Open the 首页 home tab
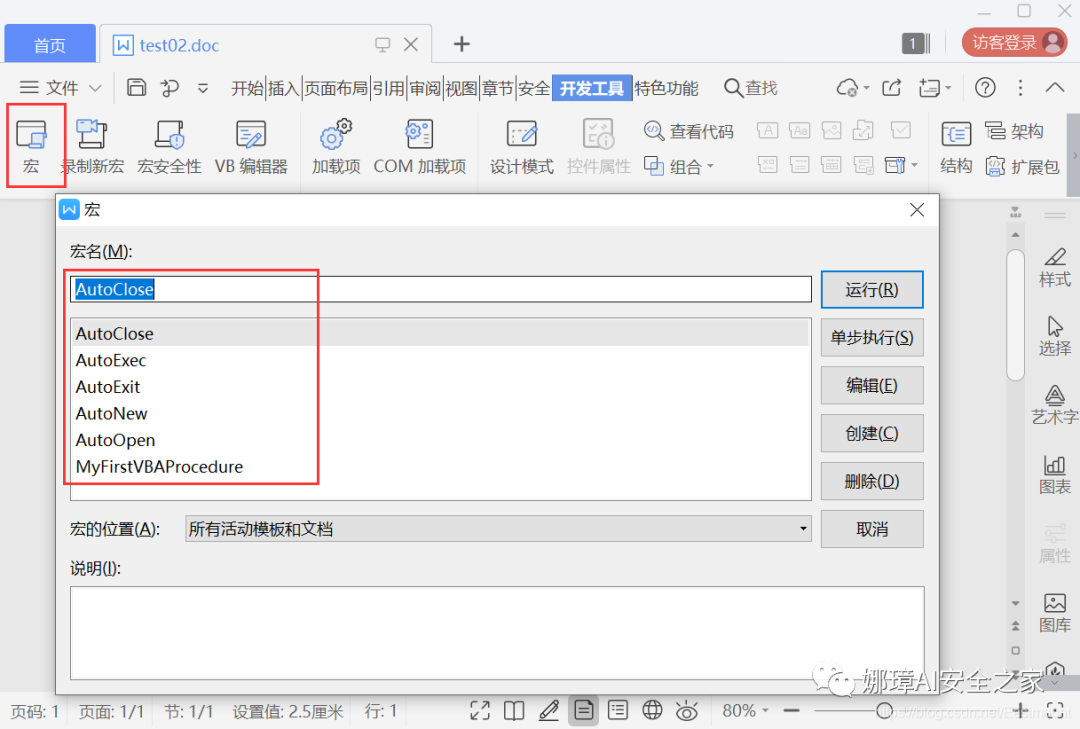Image resolution: width=1080 pixels, height=729 pixels. point(50,45)
